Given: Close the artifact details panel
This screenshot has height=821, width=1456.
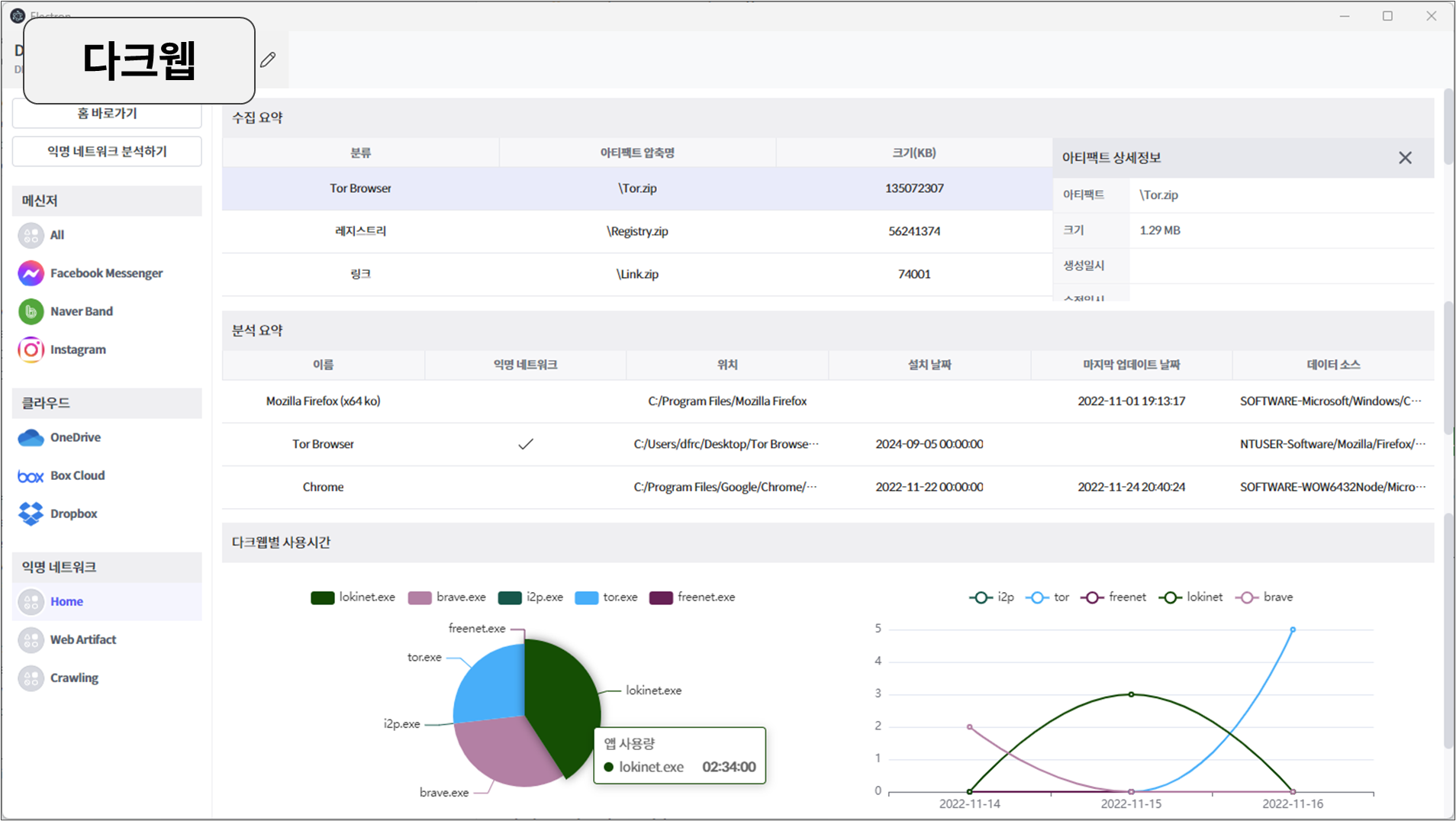Looking at the screenshot, I should (1405, 158).
